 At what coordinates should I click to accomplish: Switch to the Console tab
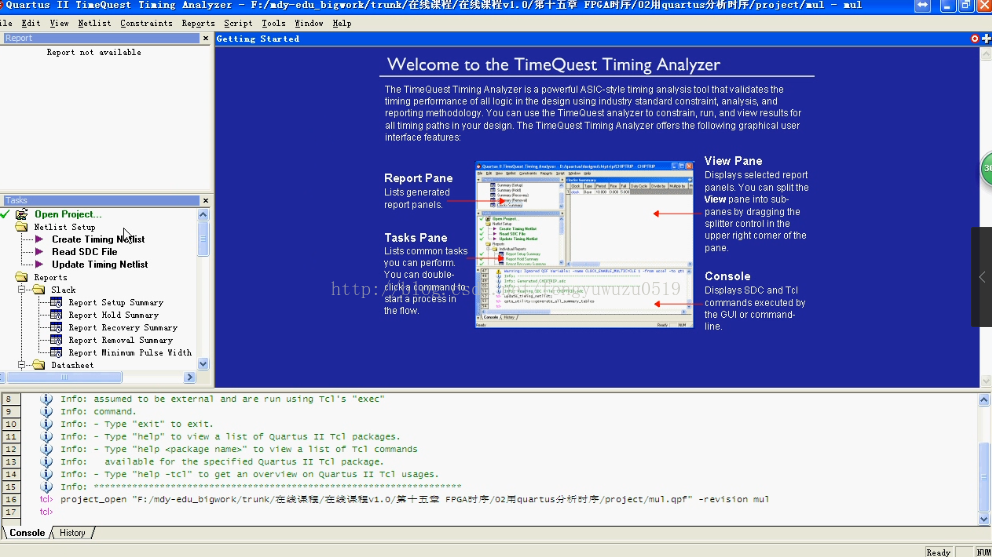click(x=27, y=533)
